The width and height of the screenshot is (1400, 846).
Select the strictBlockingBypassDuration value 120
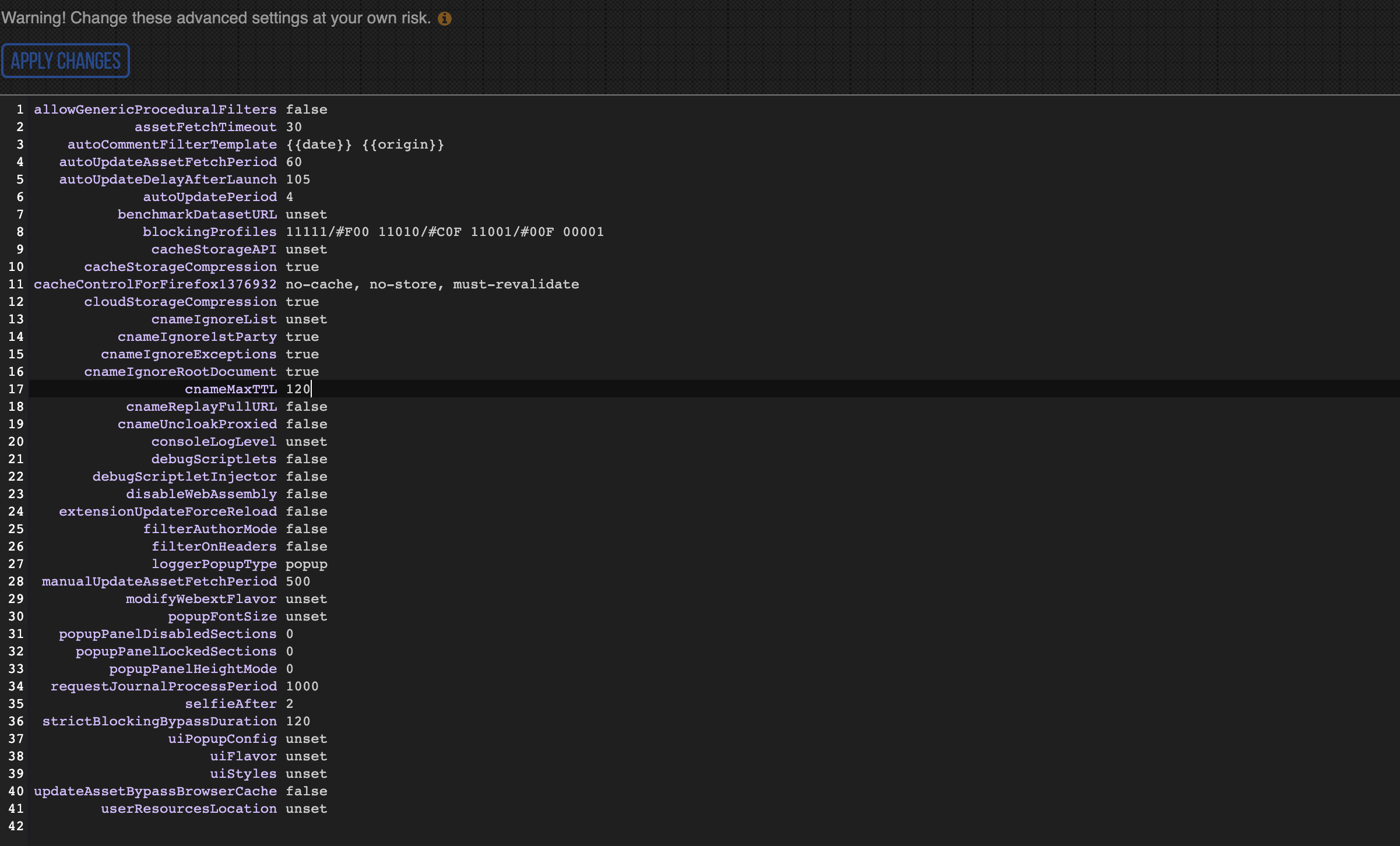pyautogui.click(x=297, y=721)
